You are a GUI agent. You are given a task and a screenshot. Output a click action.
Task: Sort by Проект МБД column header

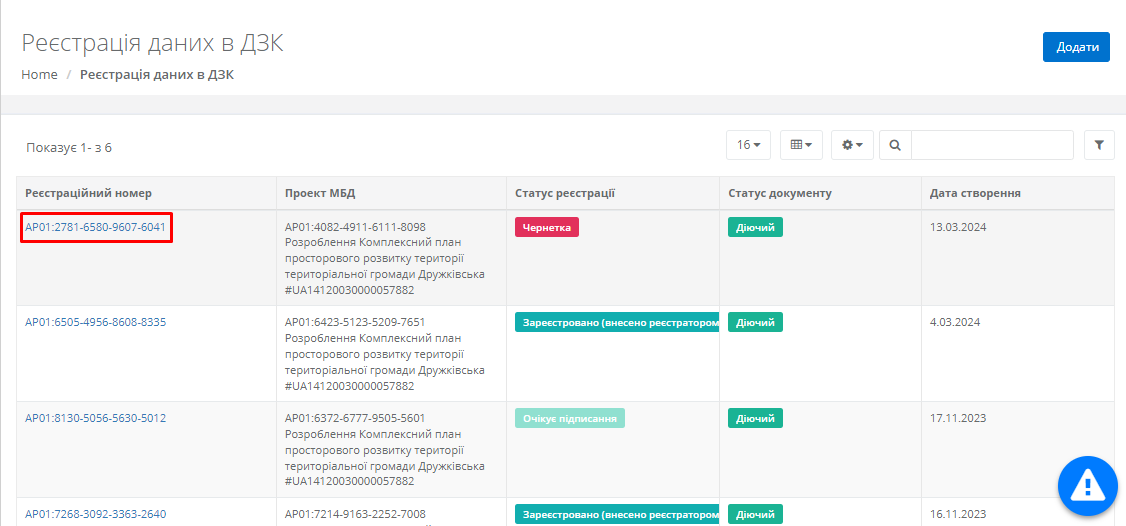click(x=320, y=193)
